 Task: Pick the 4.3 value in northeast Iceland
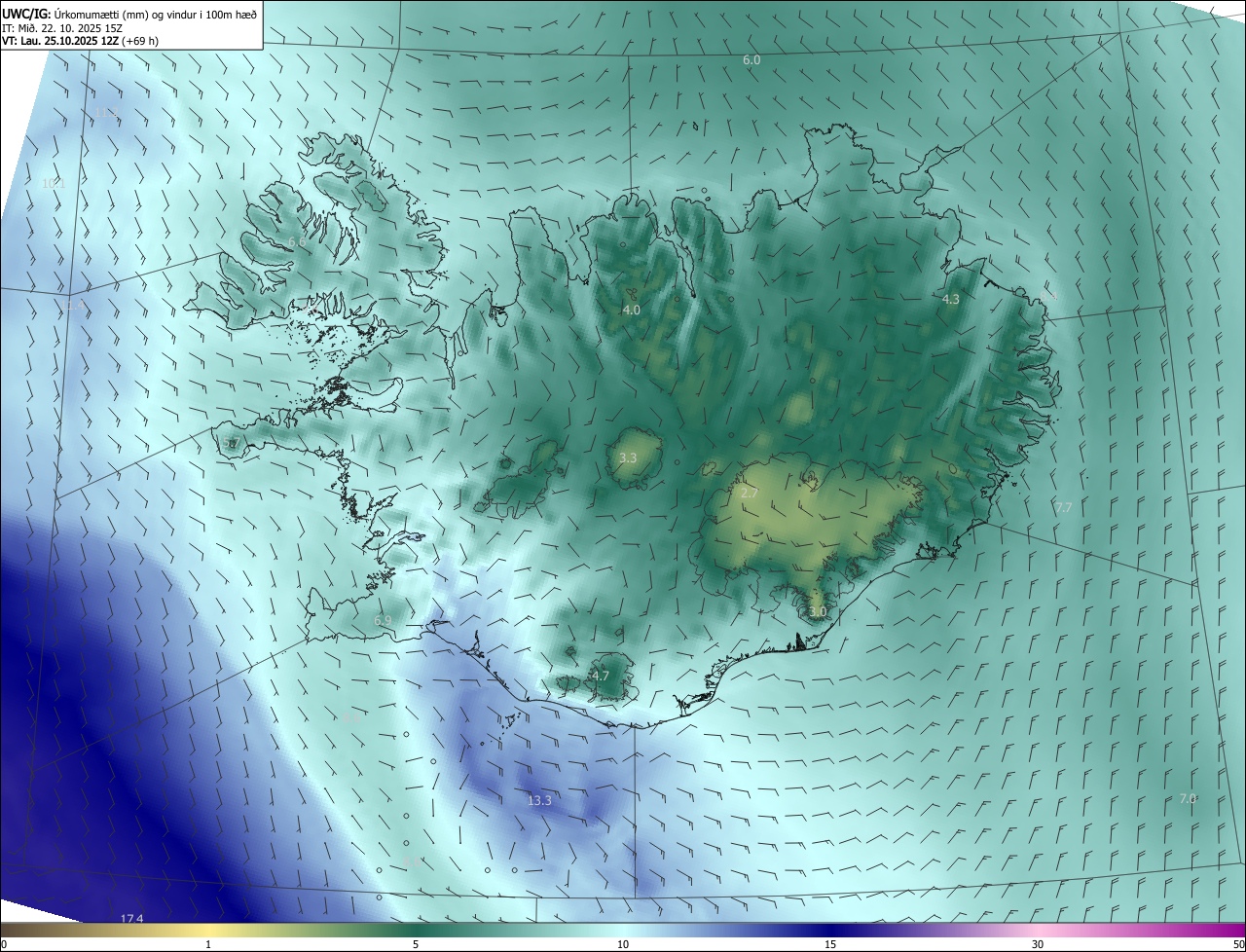pyautogui.click(x=951, y=300)
